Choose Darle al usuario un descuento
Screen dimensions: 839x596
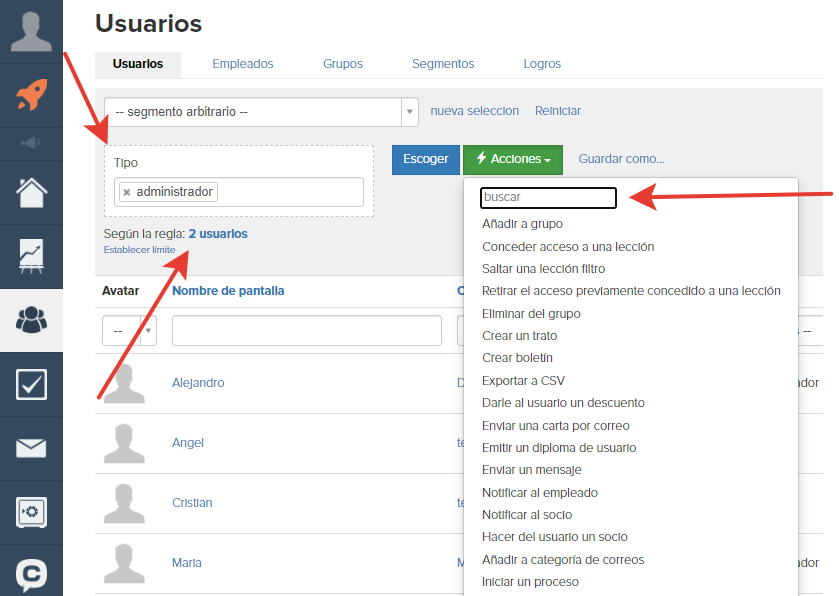tap(563, 403)
